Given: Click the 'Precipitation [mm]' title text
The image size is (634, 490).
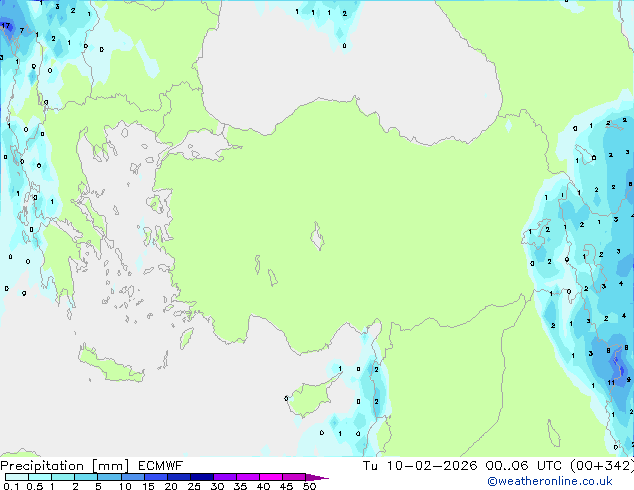Looking at the screenshot, I should (65, 466).
